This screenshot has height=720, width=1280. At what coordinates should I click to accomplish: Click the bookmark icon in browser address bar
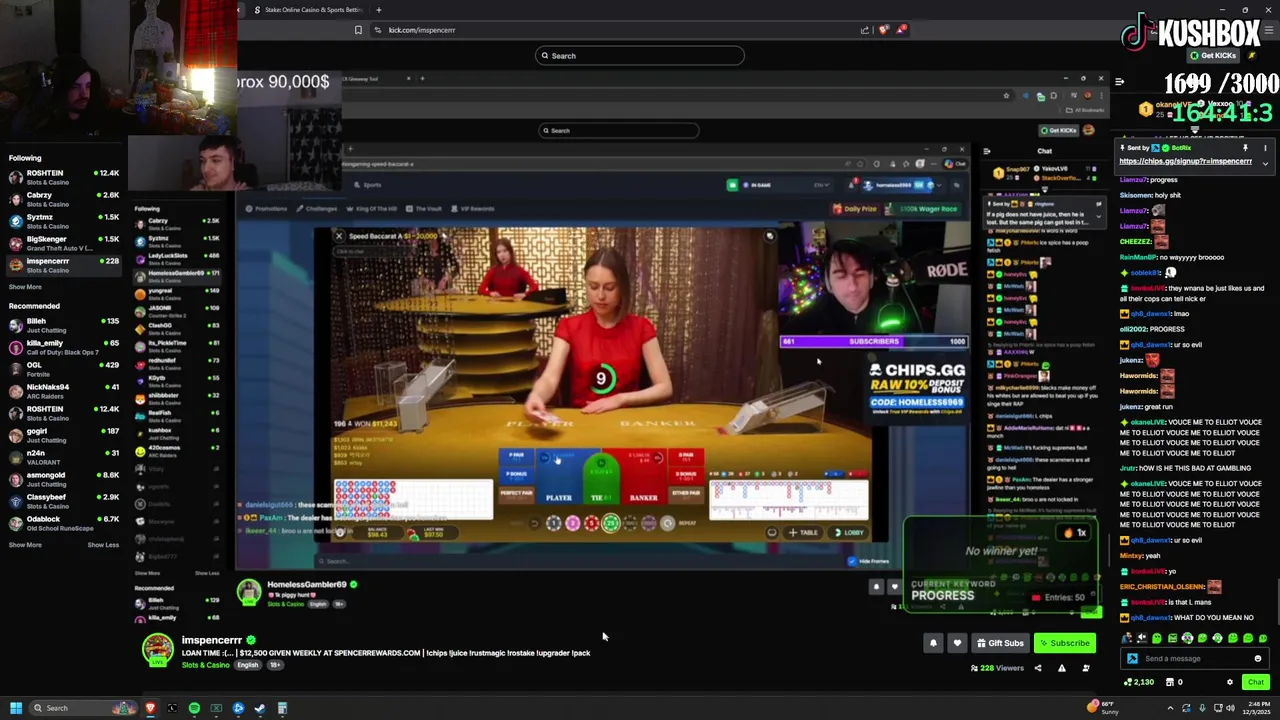tap(358, 30)
